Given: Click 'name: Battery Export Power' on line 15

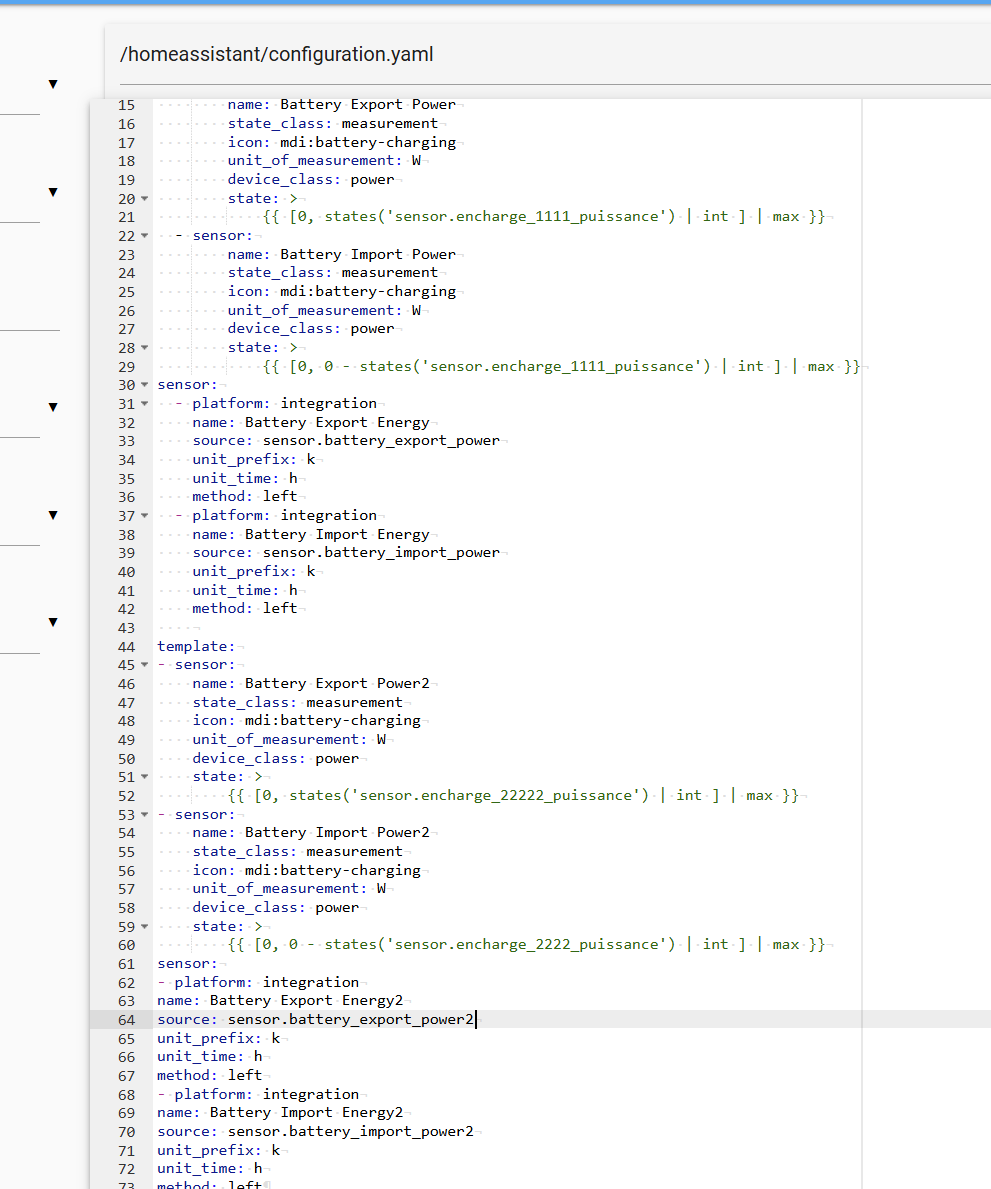Looking at the screenshot, I should point(342,105).
